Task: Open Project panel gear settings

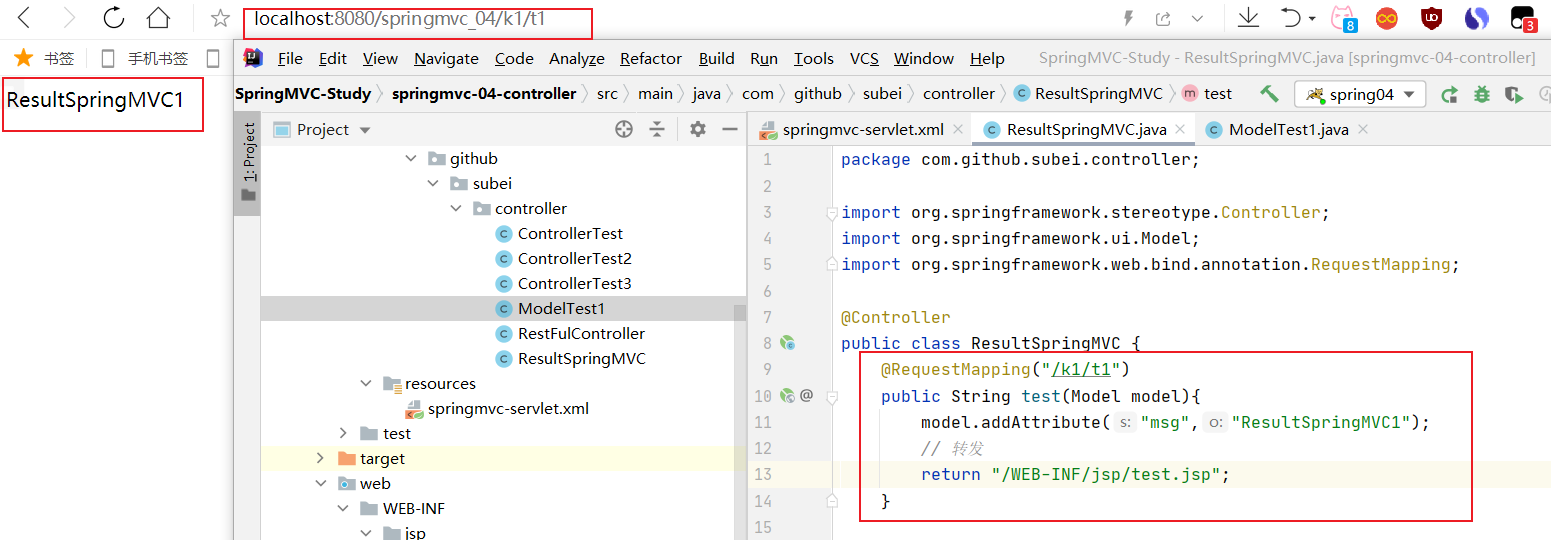Action: click(x=698, y=129)
